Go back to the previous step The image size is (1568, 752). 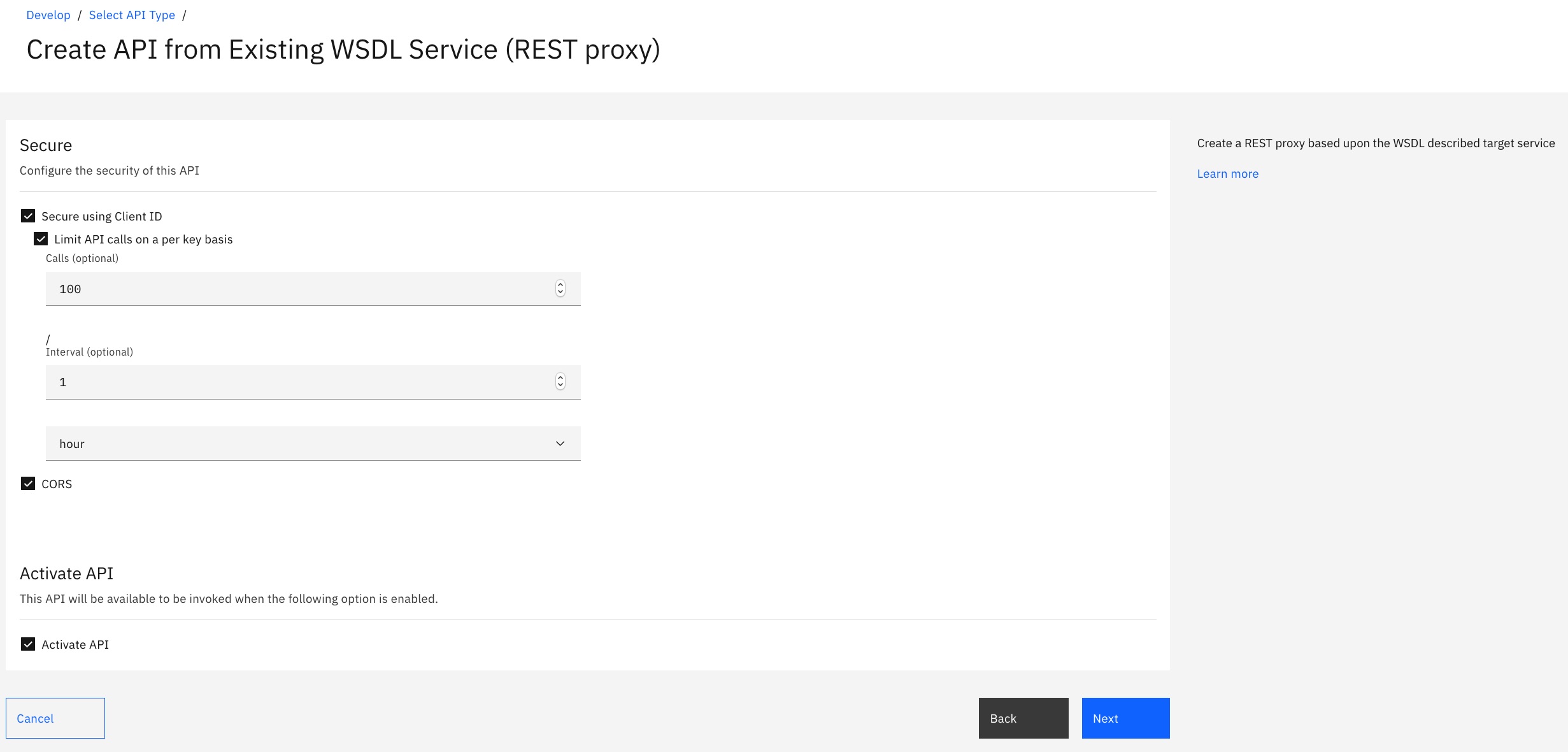click(x=1022, y=718)
